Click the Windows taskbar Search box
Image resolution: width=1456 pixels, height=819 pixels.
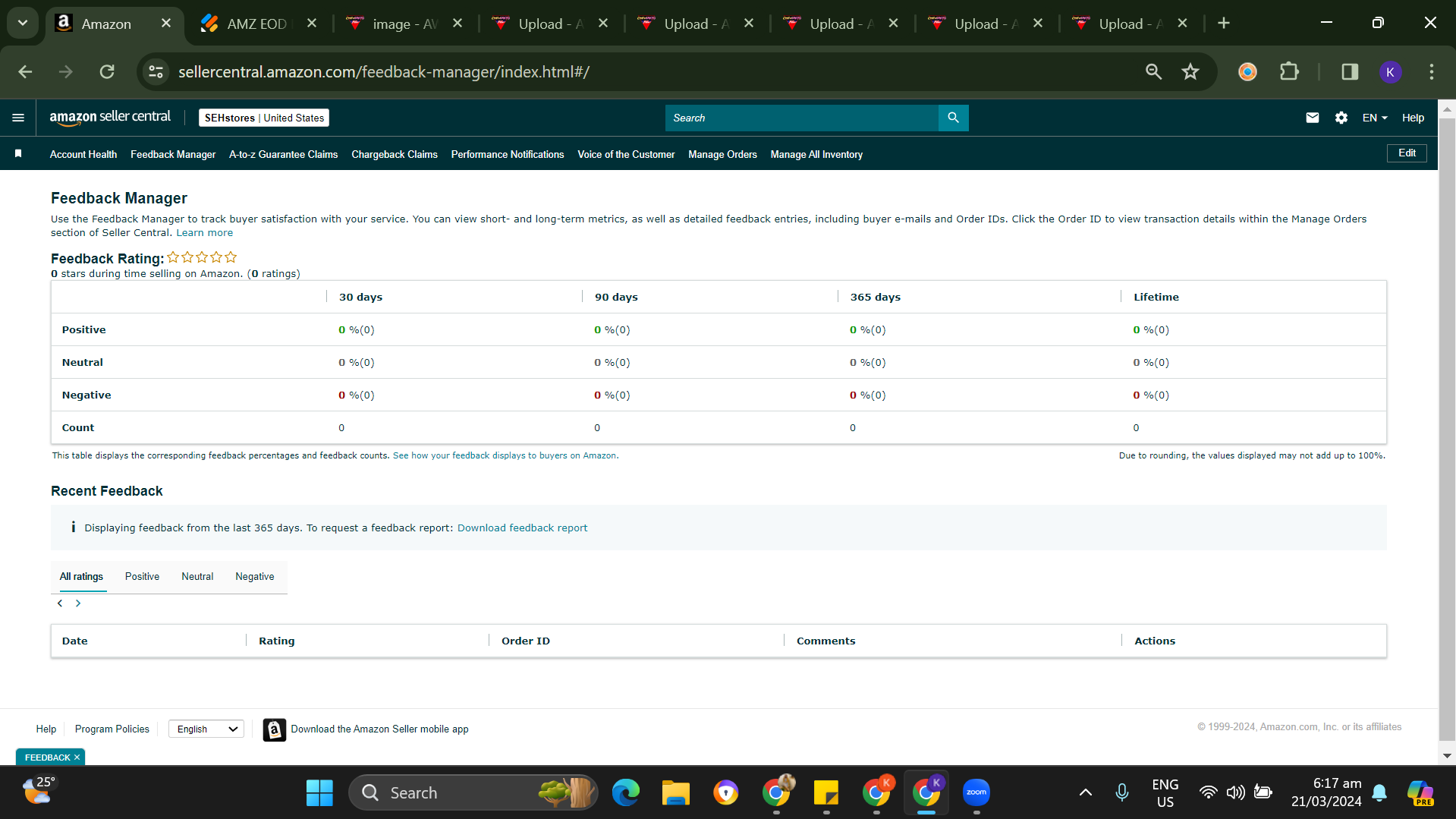coord(473,792)
